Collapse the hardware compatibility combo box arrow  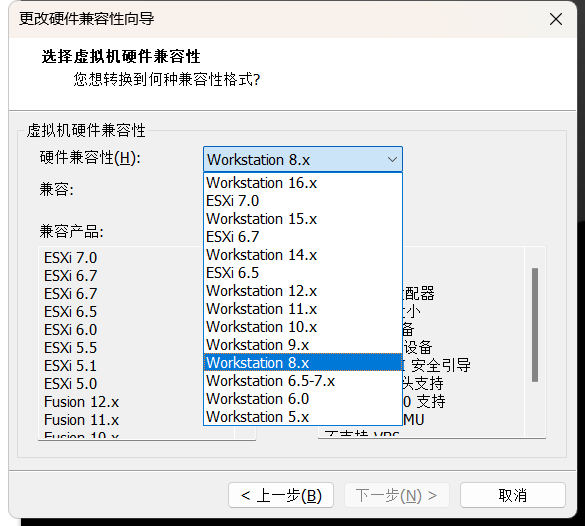tap(392, 160)
